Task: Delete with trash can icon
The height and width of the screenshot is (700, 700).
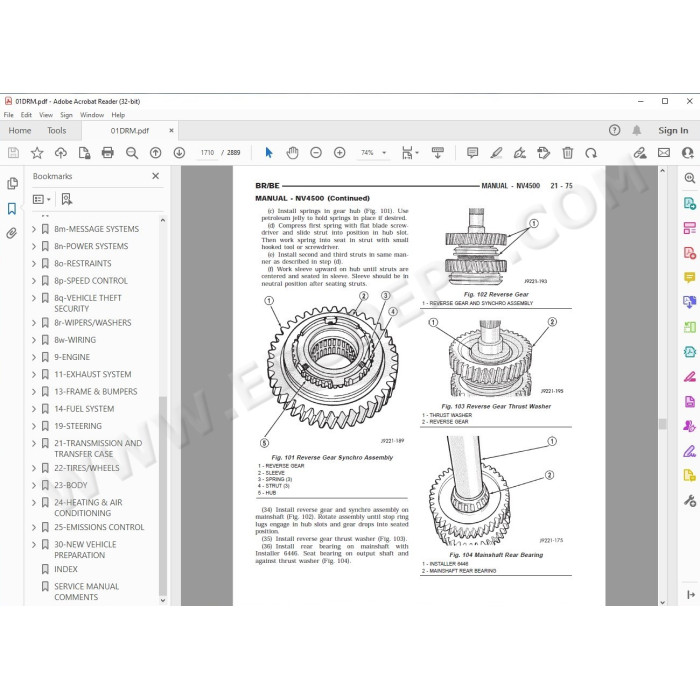Action: tap(567, 153)
